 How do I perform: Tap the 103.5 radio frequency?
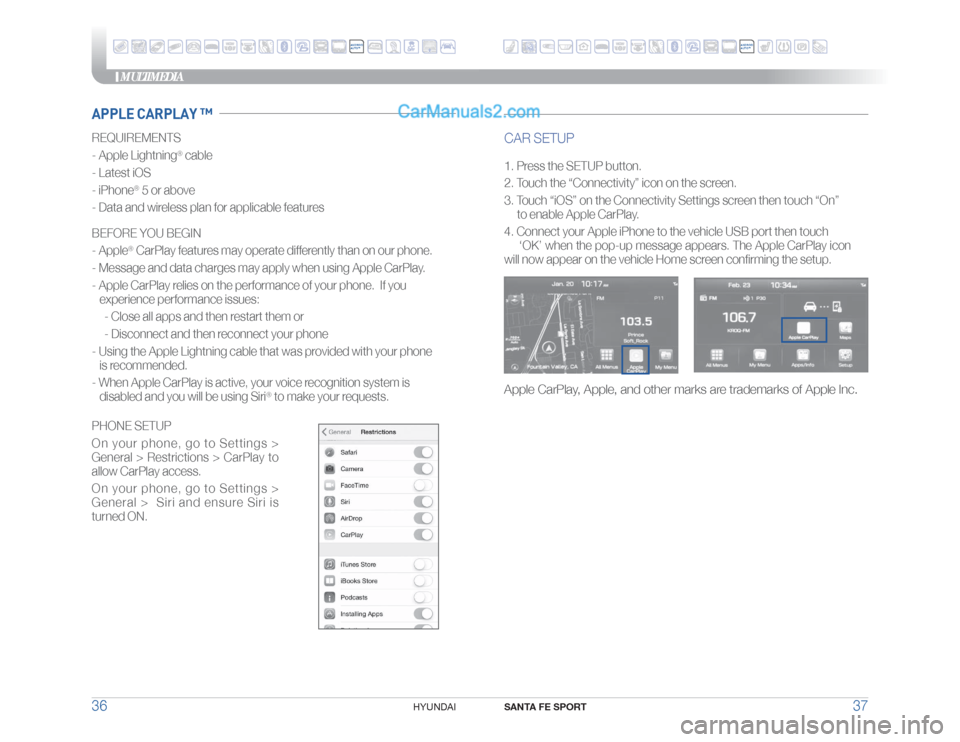coord(636,321)
